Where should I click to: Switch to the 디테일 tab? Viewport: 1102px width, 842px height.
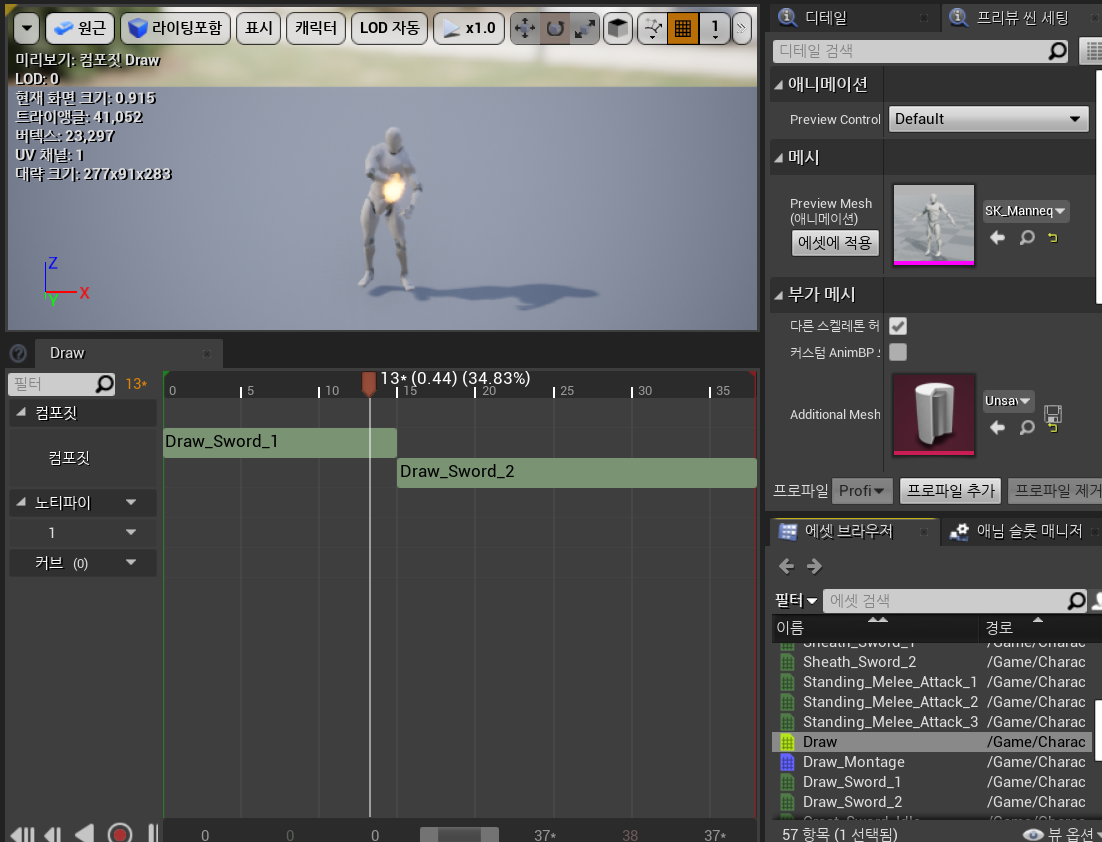(826, 18)
